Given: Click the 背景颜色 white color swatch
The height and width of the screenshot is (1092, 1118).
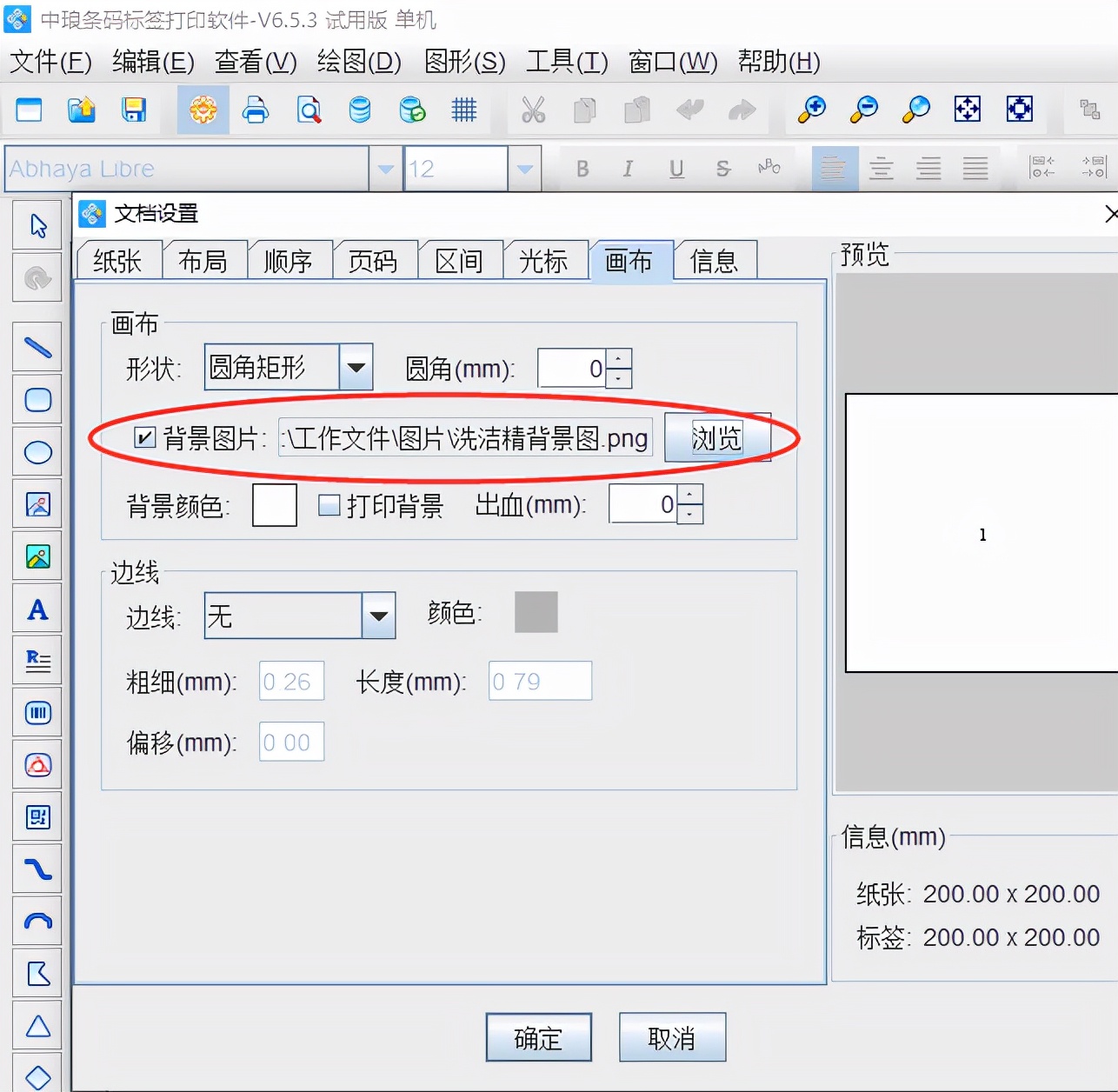Looking at the screenshot, I should pos(275,505).
